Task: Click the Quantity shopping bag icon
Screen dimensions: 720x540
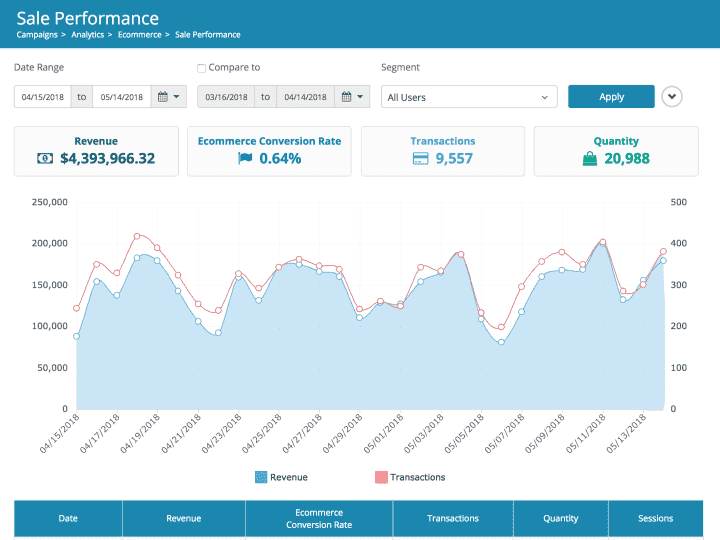Action: coord(591,158)
